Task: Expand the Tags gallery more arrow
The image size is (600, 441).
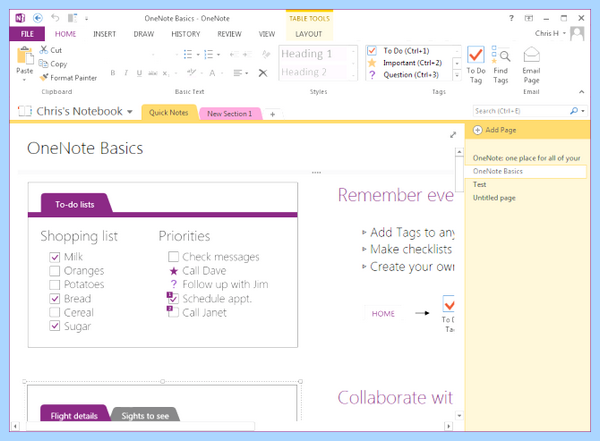Action: coord(457,75)
